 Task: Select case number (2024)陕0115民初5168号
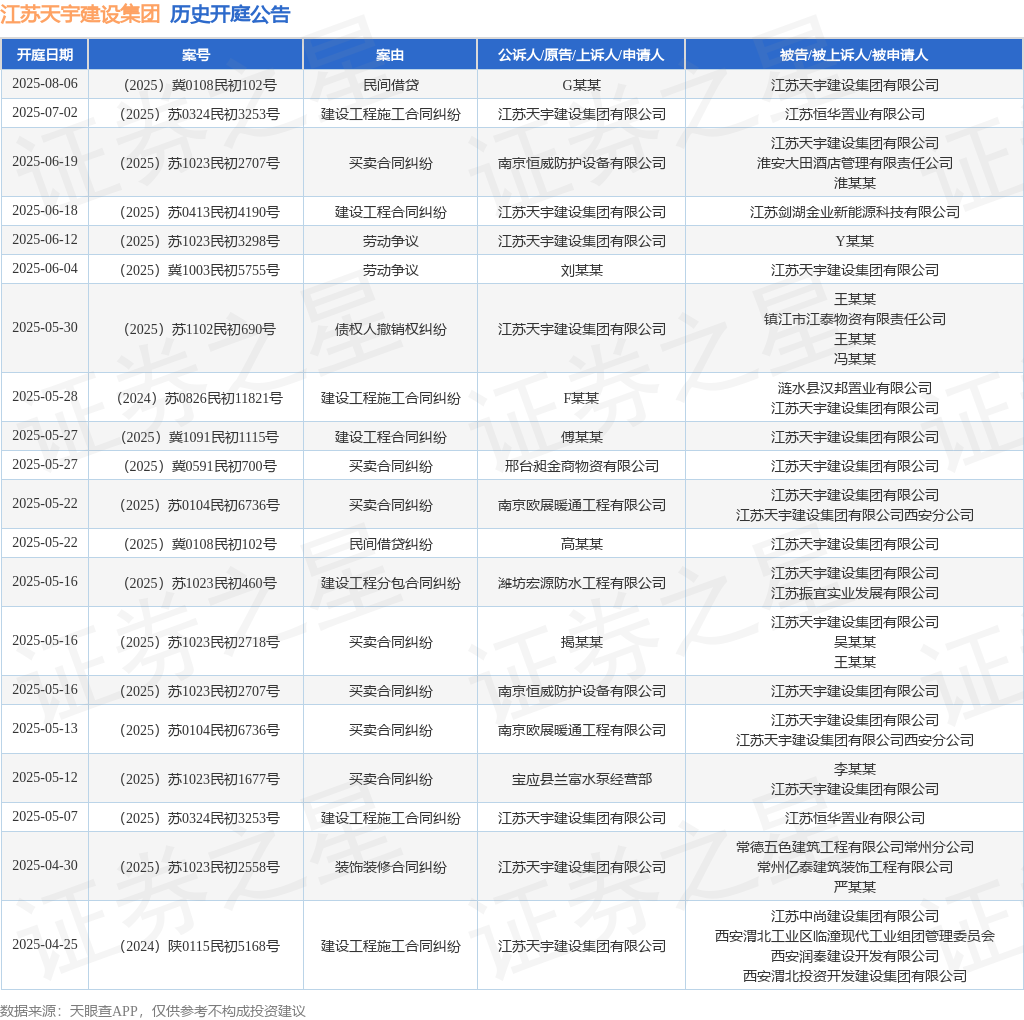(x=200, y=946)
